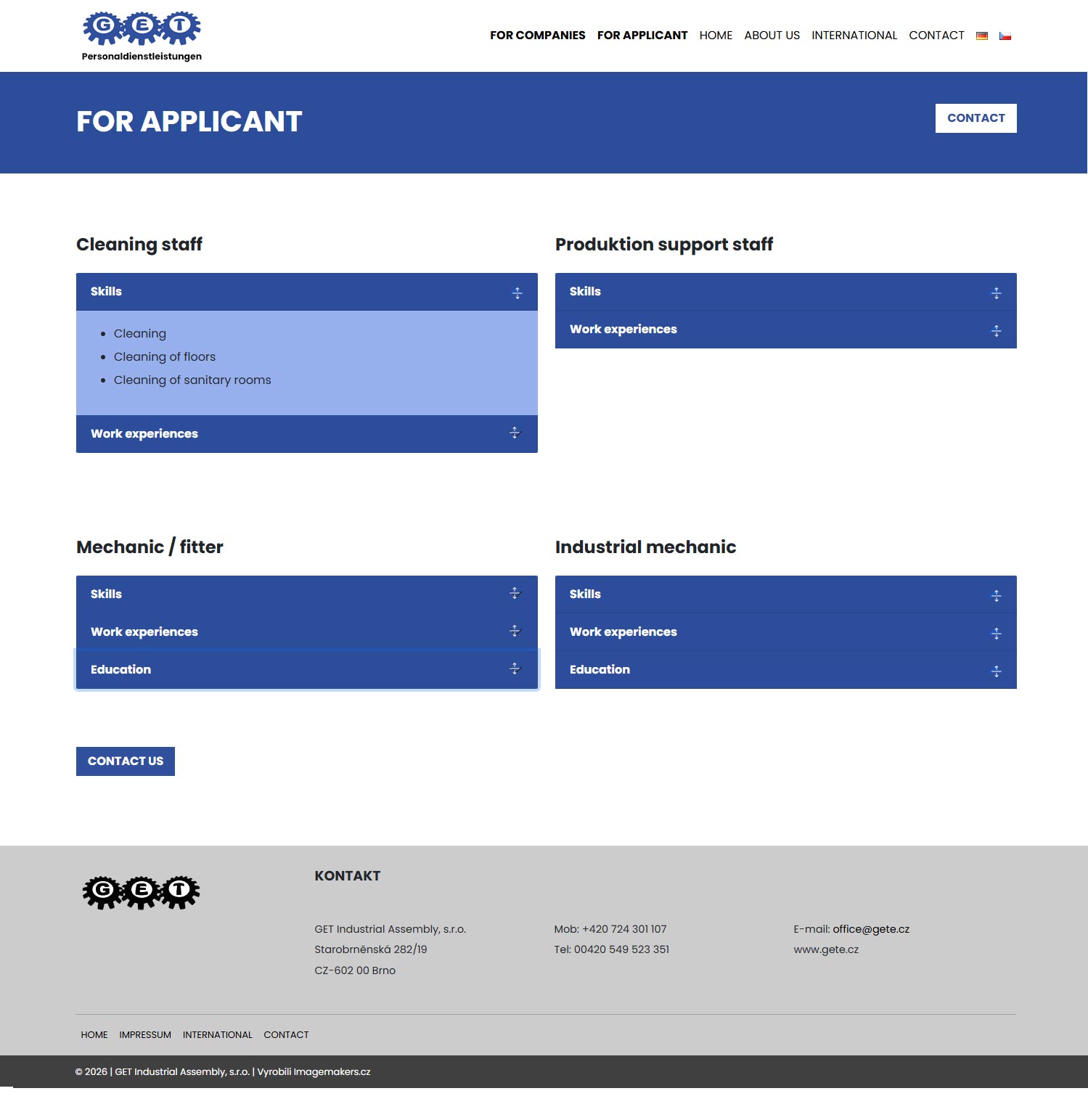Open INTERNATIONAL in the top navigation
The image size is (1088, 1120).
coord(854,36)
